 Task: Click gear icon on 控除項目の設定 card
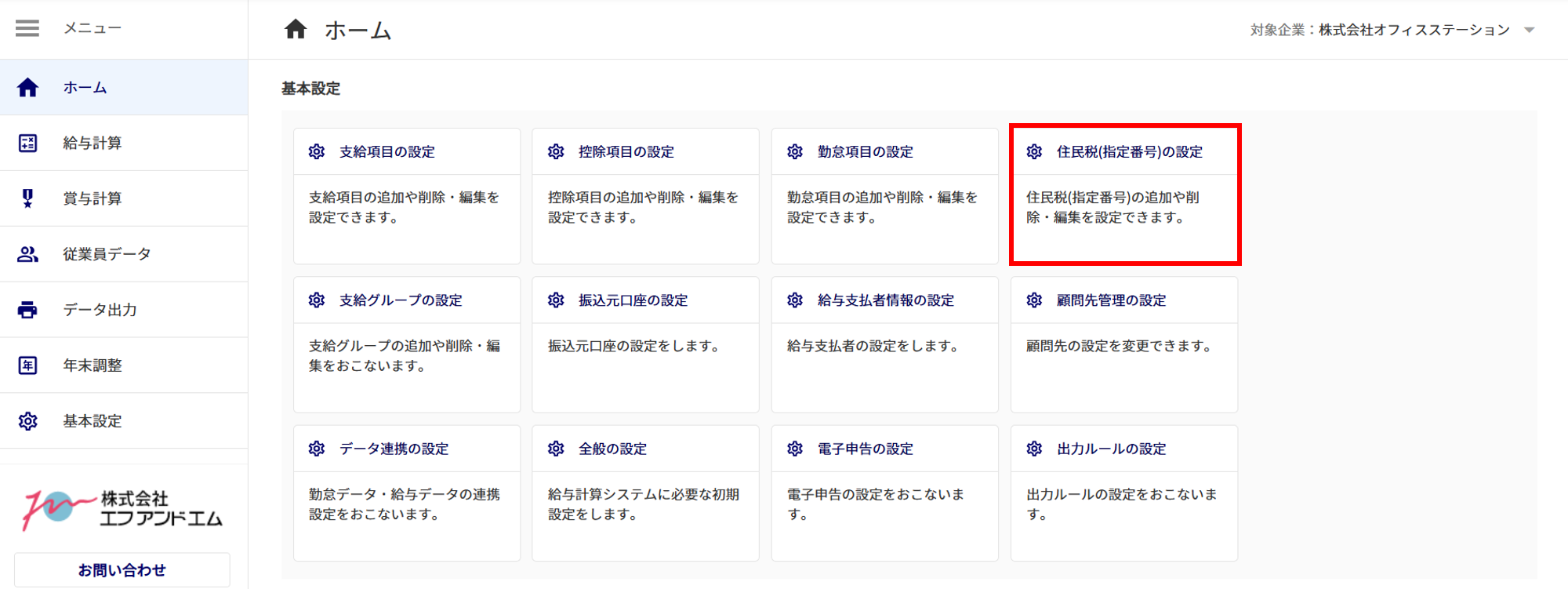[556, 151]
